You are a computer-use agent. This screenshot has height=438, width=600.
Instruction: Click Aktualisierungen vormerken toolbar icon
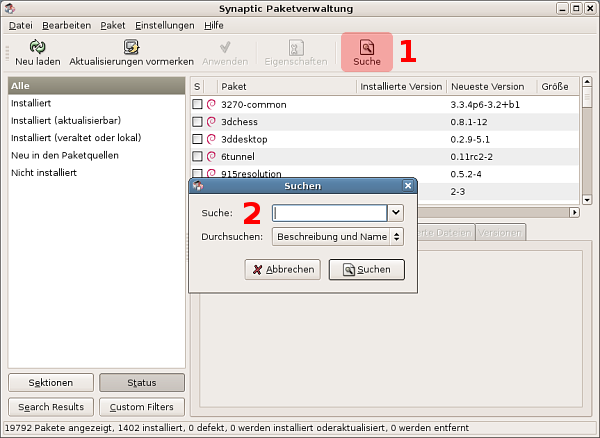click(131, 47)
